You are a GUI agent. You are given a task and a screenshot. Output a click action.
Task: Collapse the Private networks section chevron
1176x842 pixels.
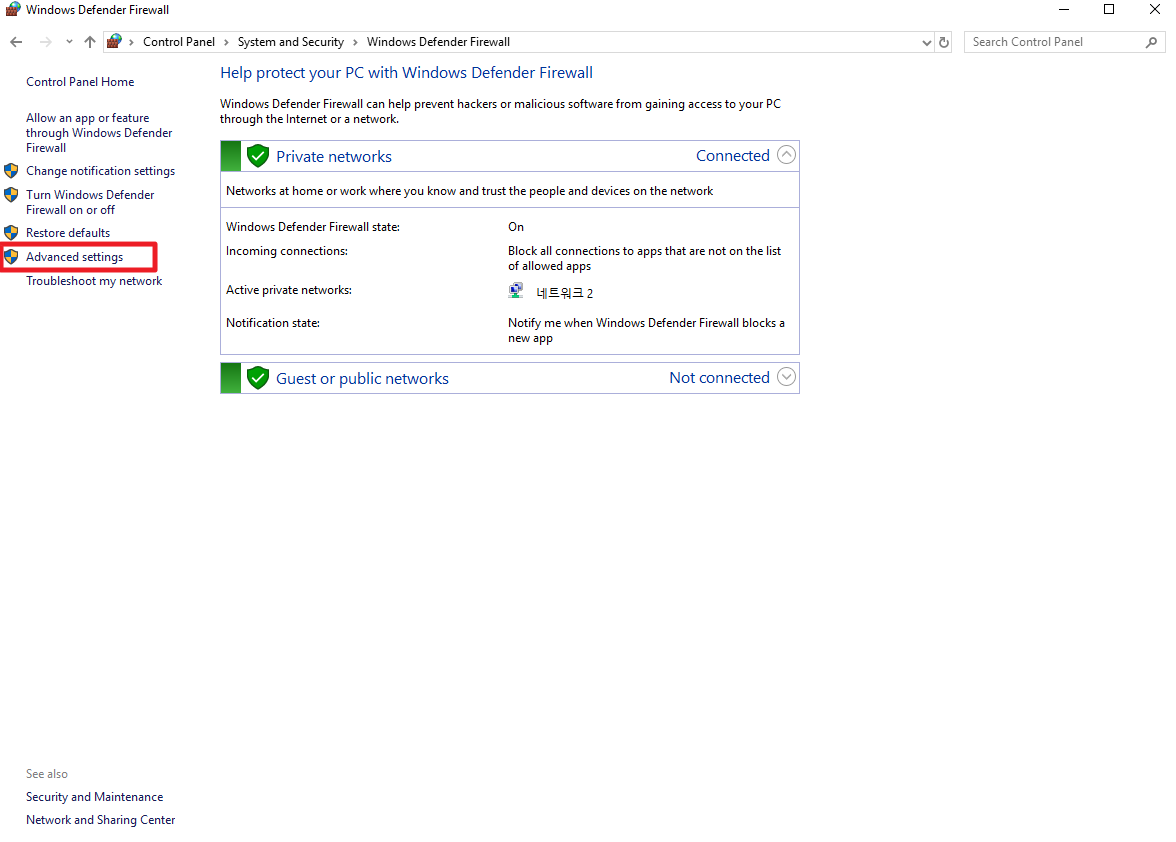click(786, 155)
